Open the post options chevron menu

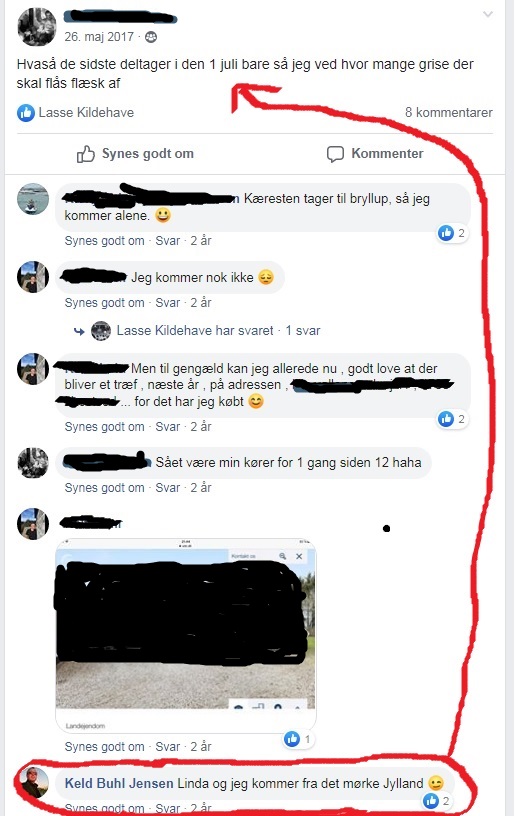(488, 14)
